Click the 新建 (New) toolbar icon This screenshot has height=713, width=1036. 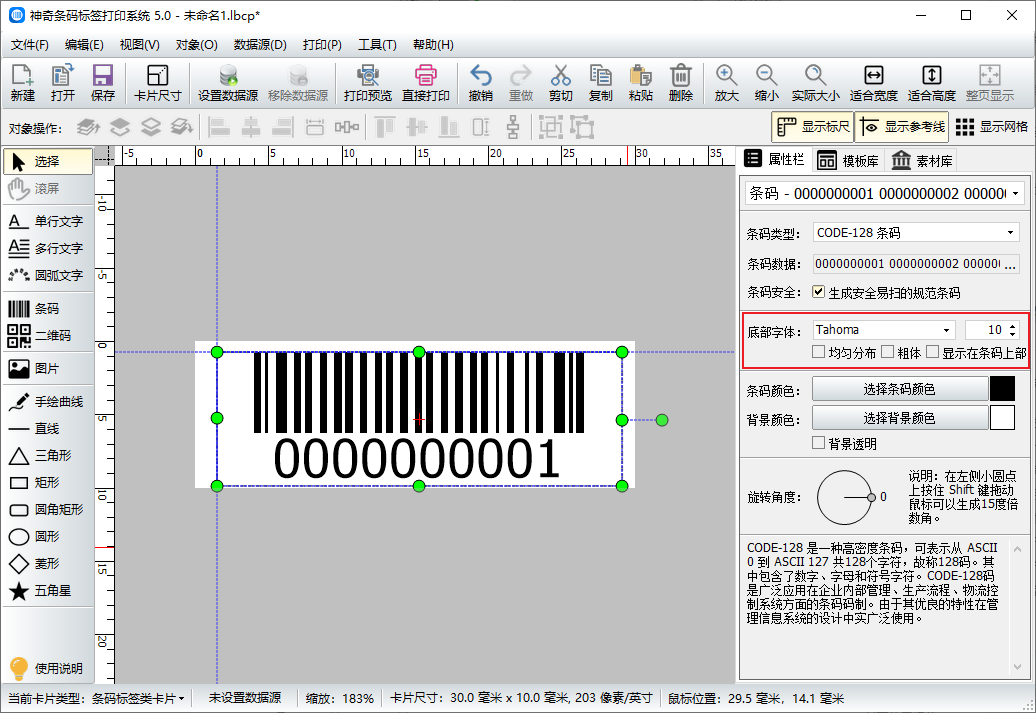(x=22, y=83)
